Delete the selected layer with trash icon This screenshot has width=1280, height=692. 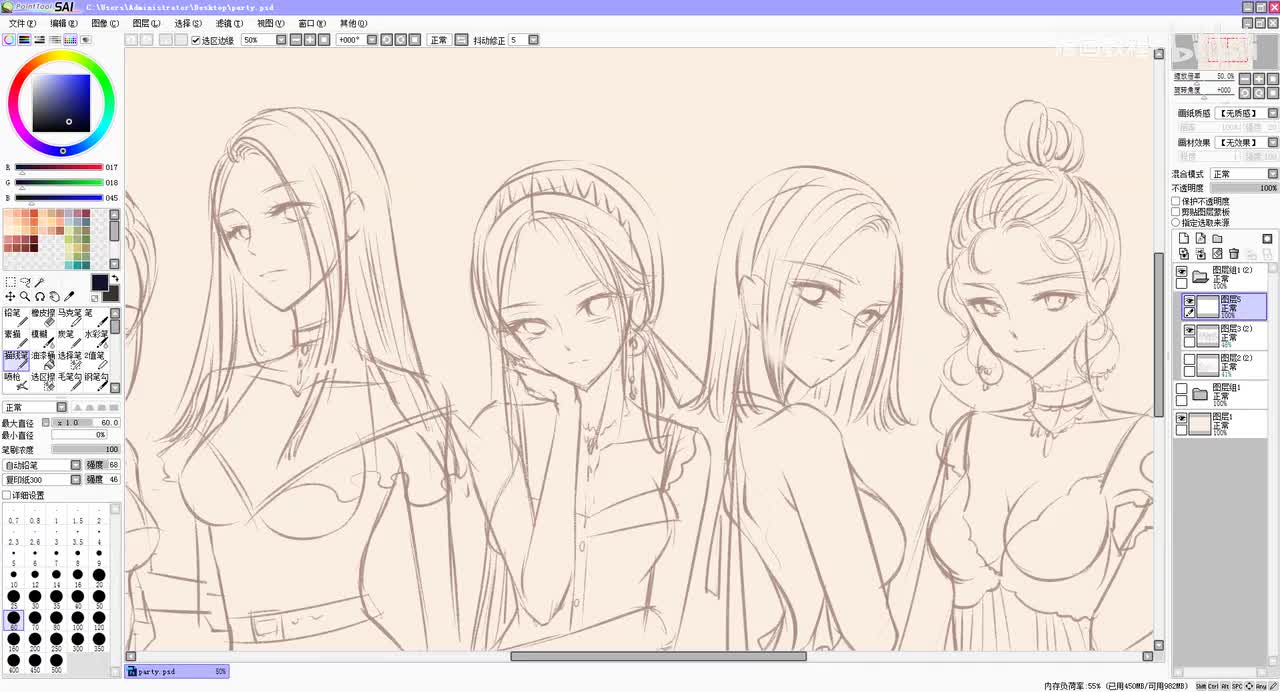(1233, 253)
